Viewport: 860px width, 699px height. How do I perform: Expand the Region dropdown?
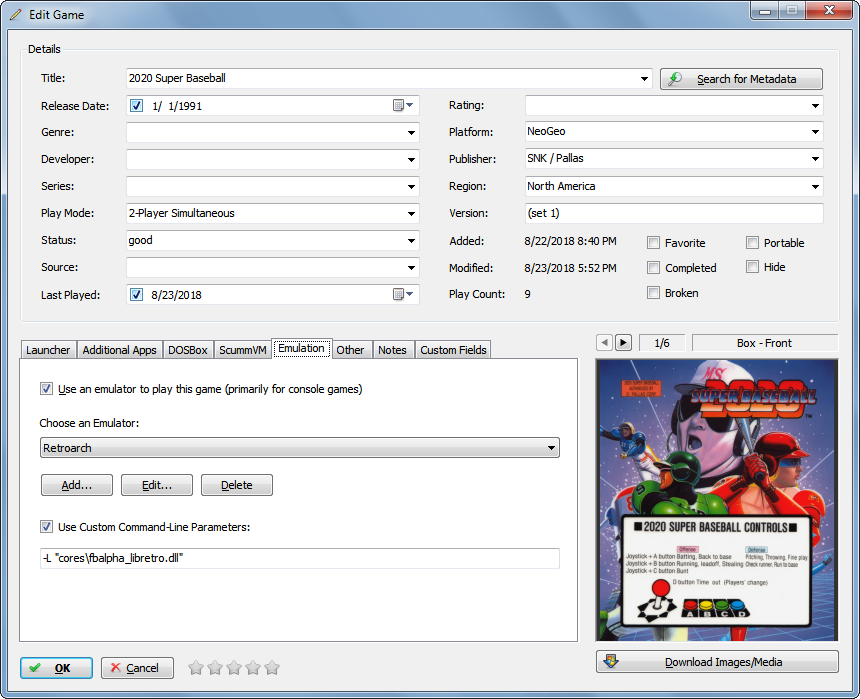[816, 187]
